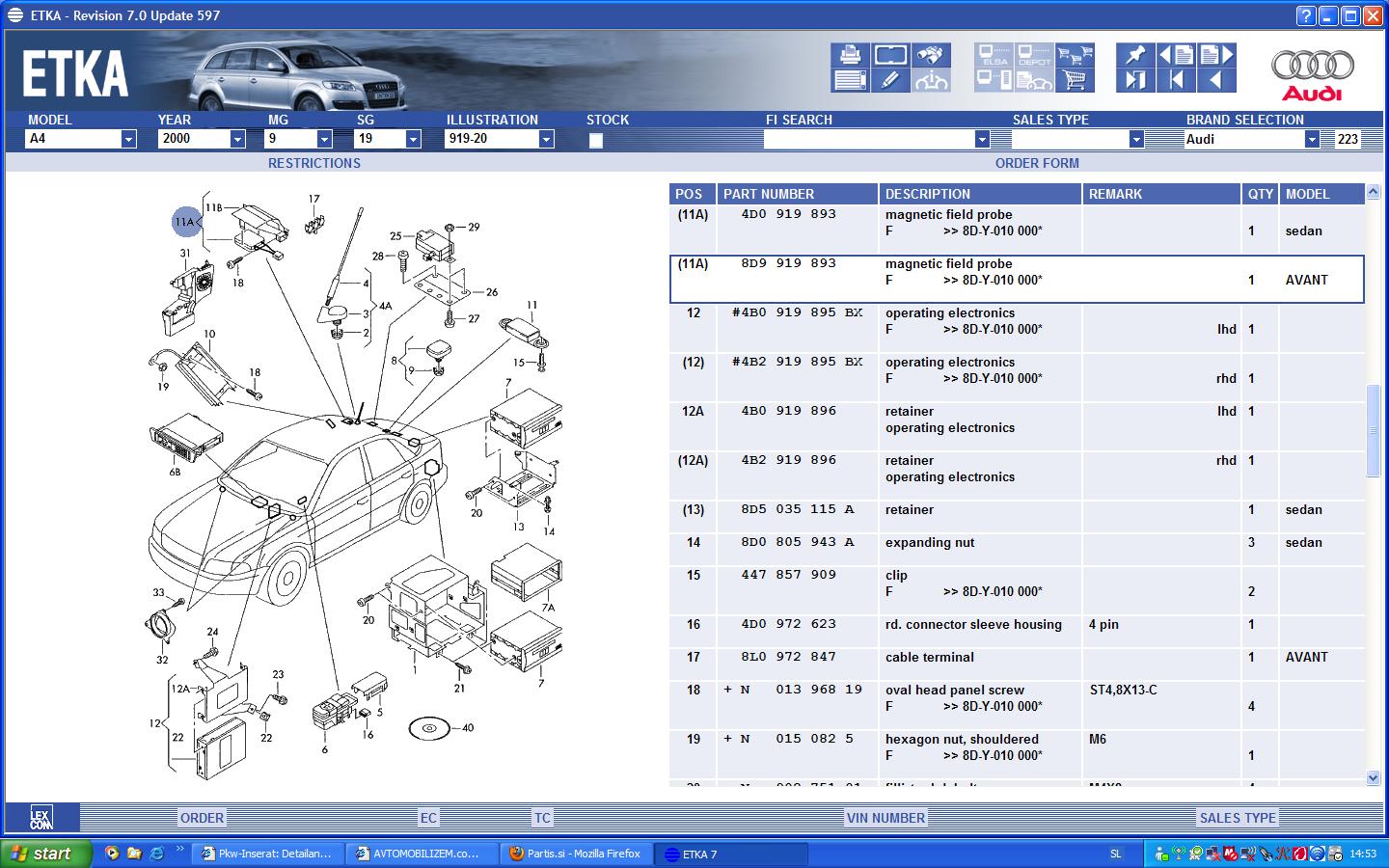
Task: Click the VIN NUMBER button
Action: coord(885,818)
